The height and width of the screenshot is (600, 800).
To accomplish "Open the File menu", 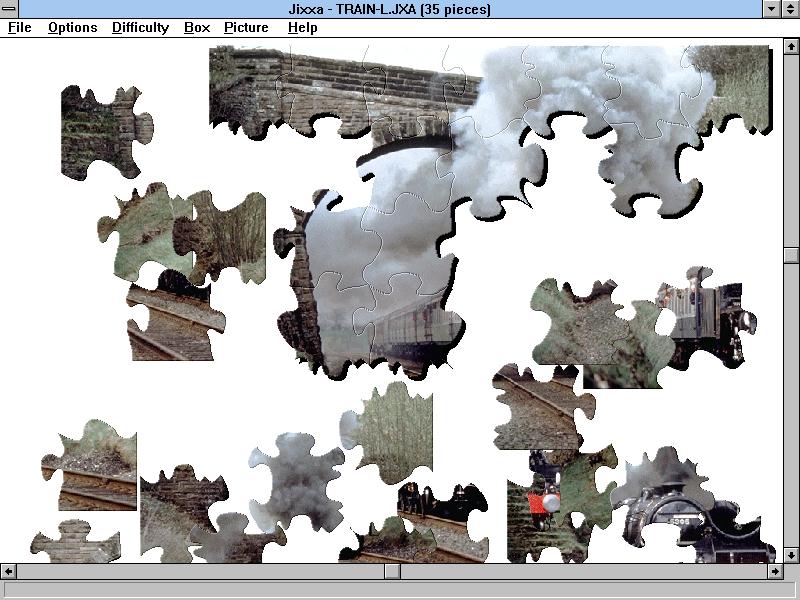I will (x=19, y=28).
